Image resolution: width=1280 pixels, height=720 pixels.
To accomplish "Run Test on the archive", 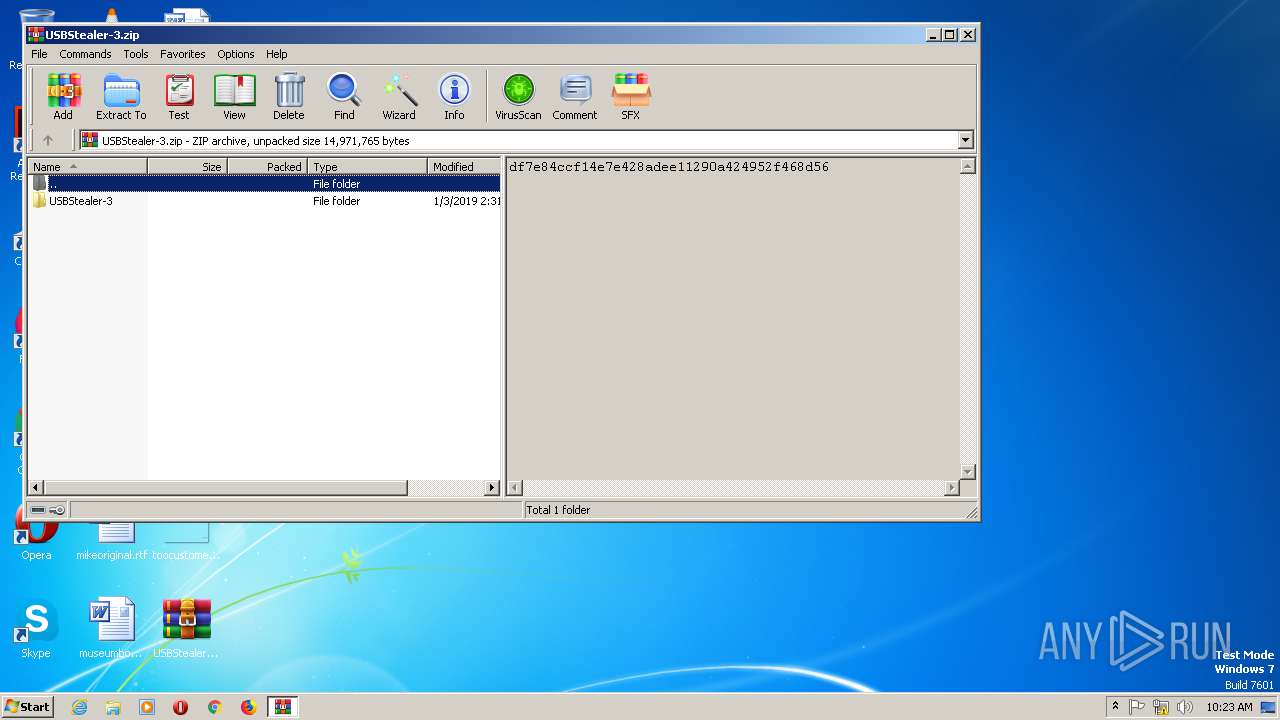I will pos(179,97).
